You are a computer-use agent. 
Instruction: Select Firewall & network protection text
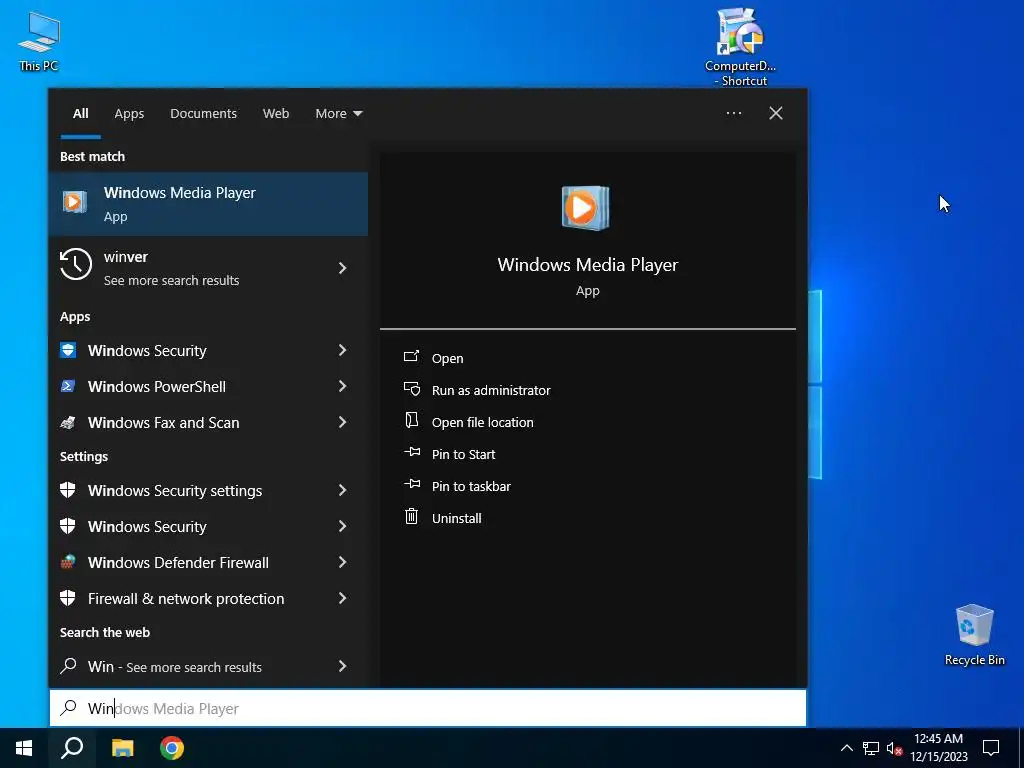[186, 598]
